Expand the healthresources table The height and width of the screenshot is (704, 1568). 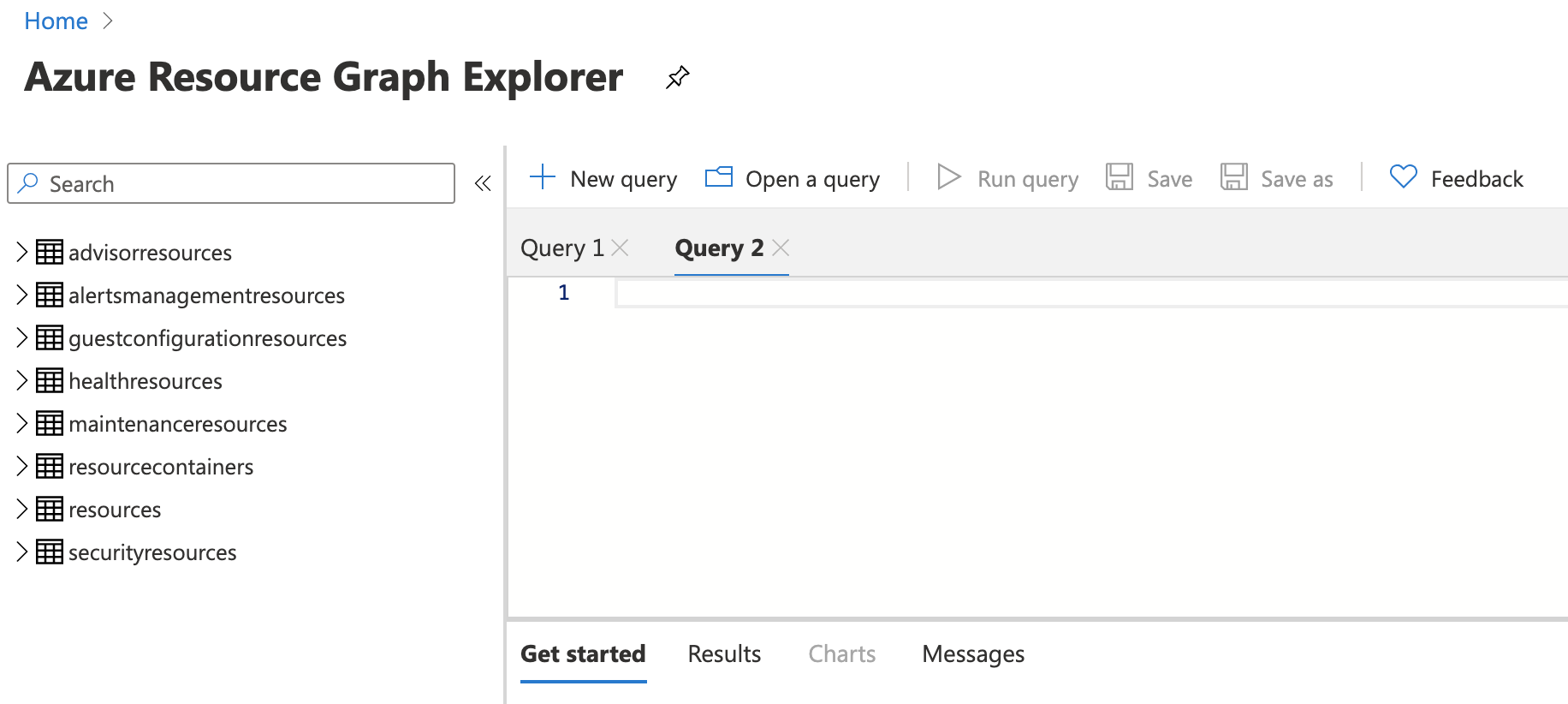pyautogui.click(x=22, y=380)
